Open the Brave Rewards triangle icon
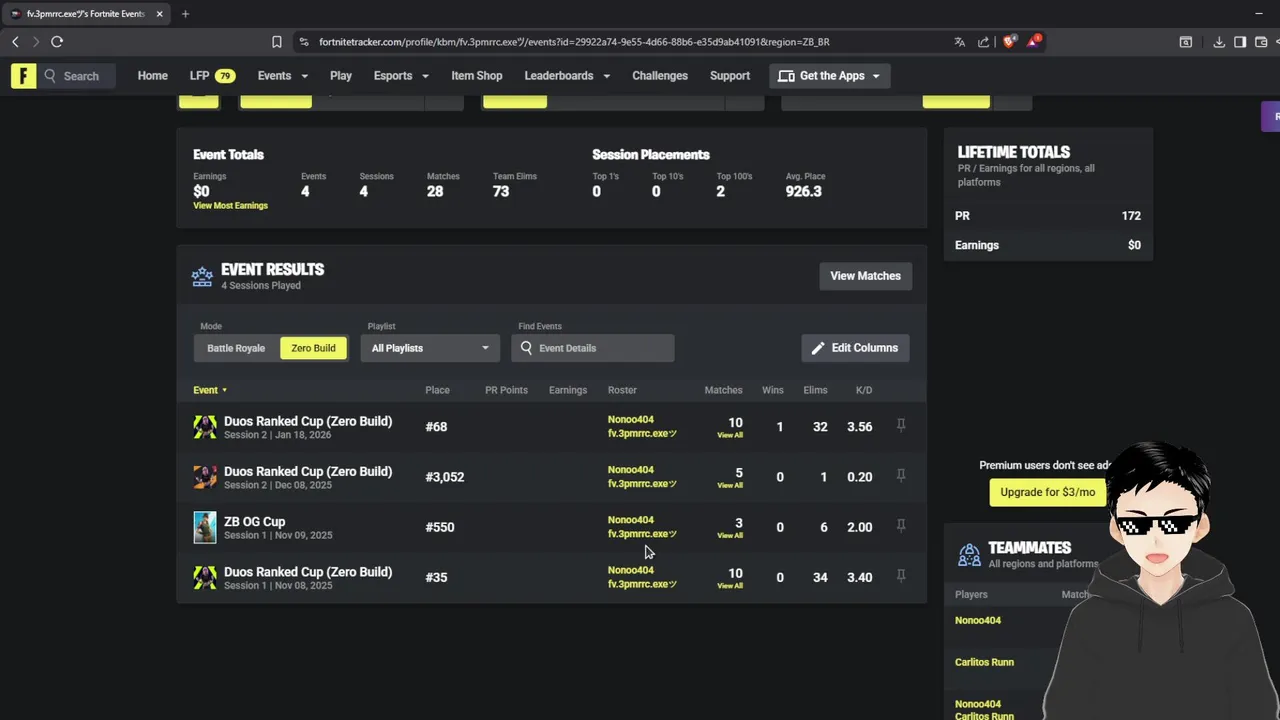The width and height of the screenshot is (1280, 720). (1034, 42)
